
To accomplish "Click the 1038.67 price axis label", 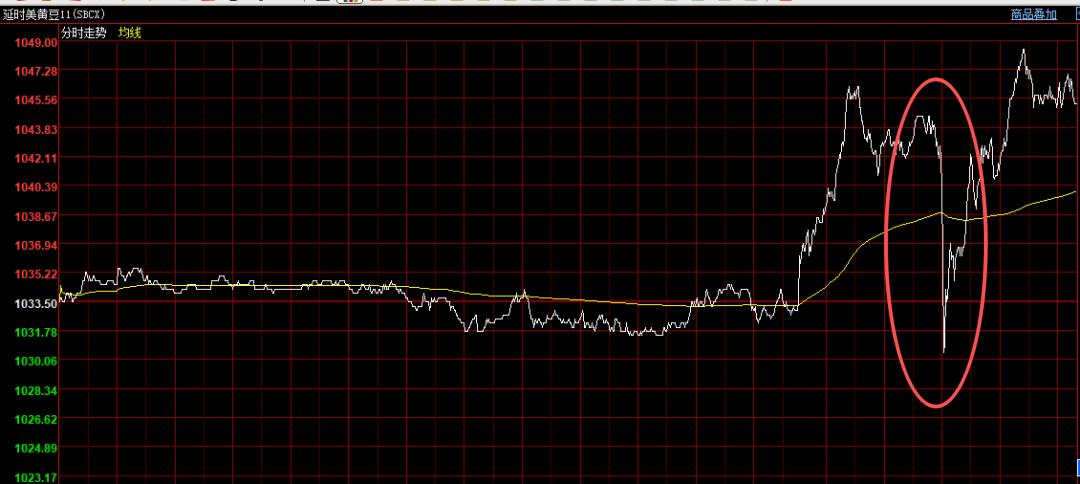I will tap(36, 216).
